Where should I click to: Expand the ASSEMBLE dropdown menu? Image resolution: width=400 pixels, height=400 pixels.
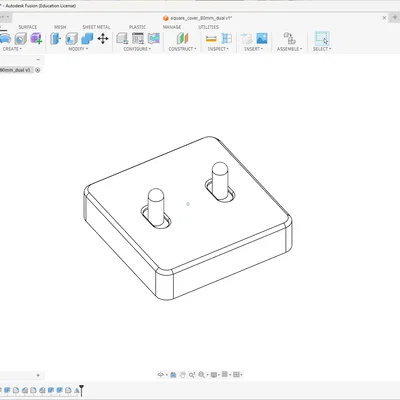click(x=289, y=49)
